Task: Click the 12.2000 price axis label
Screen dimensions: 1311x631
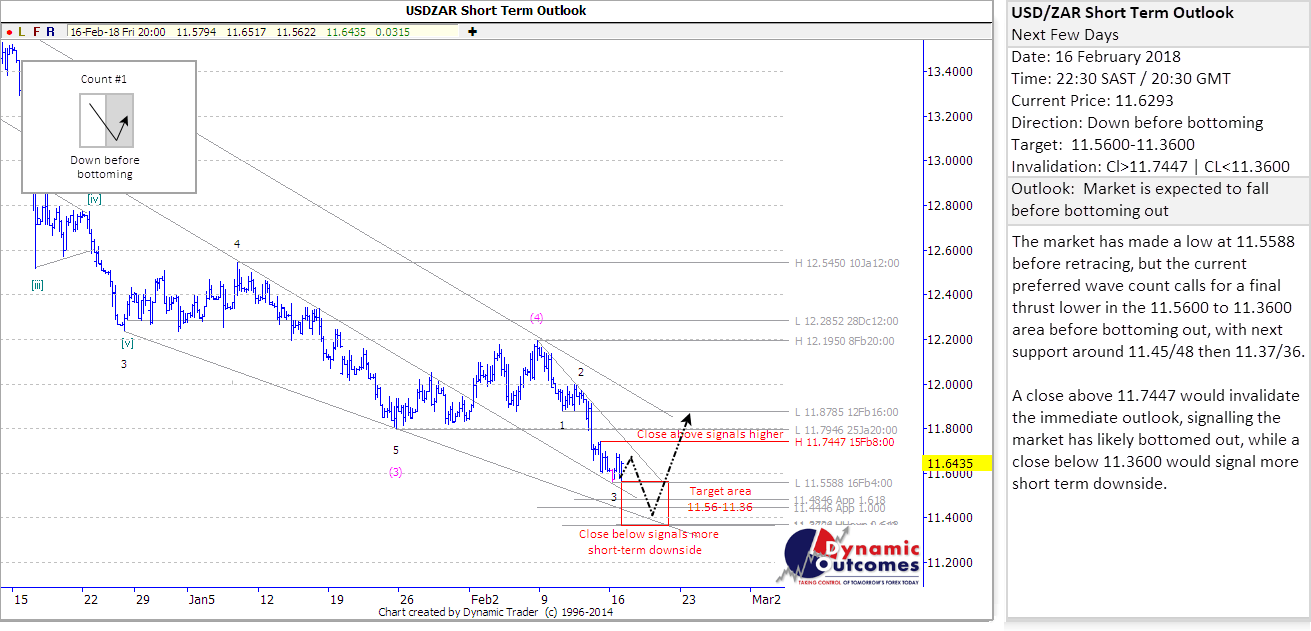Action: pos(949,340)
